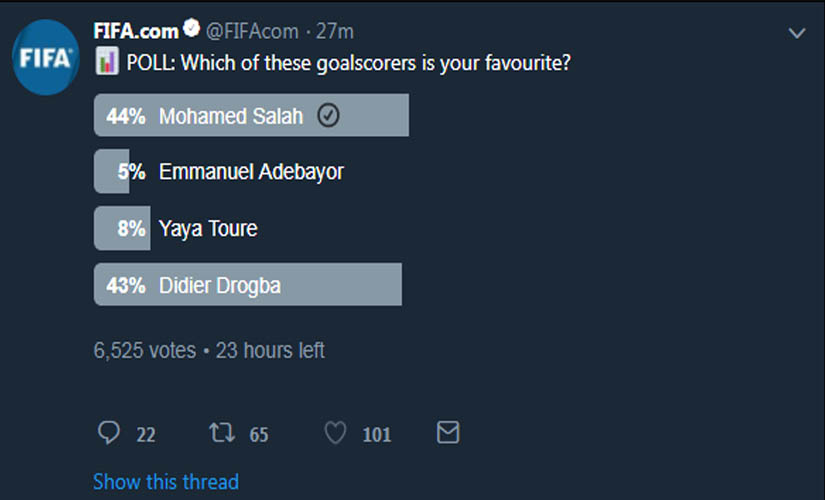Click the reply speech bubble icon
Screen dimensions: 825x500
point(109,433)
